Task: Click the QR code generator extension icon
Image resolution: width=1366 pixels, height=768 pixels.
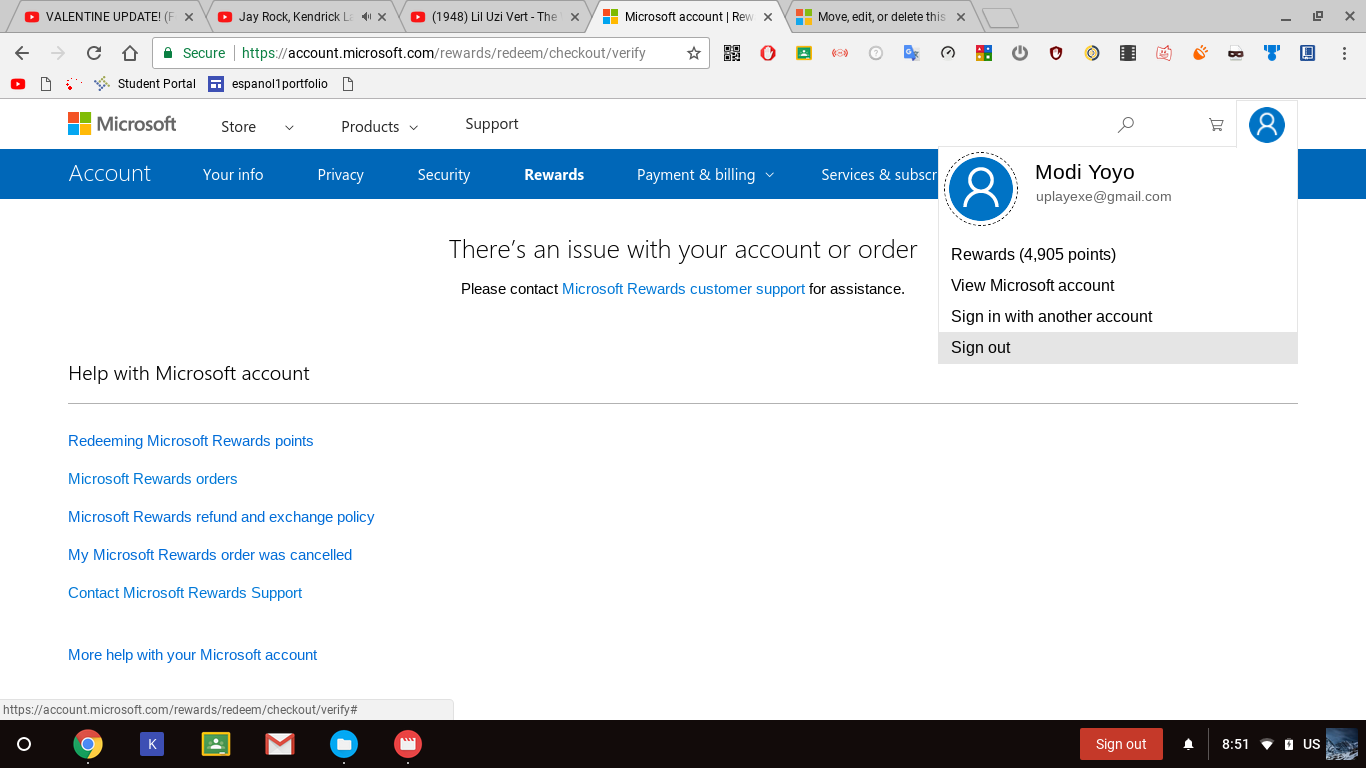Action: (732, 54)
